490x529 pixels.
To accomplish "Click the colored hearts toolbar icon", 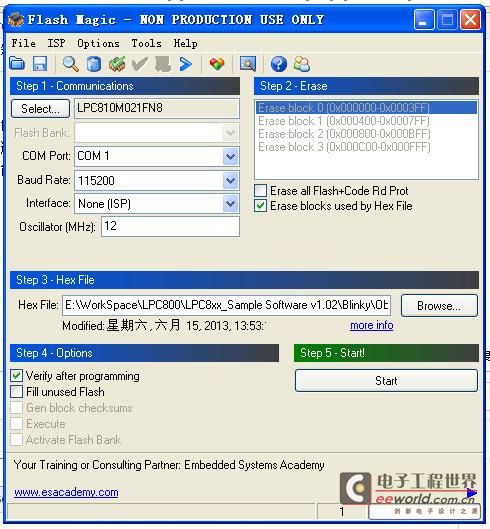I will pyautogui.click(x=217, y=63).
